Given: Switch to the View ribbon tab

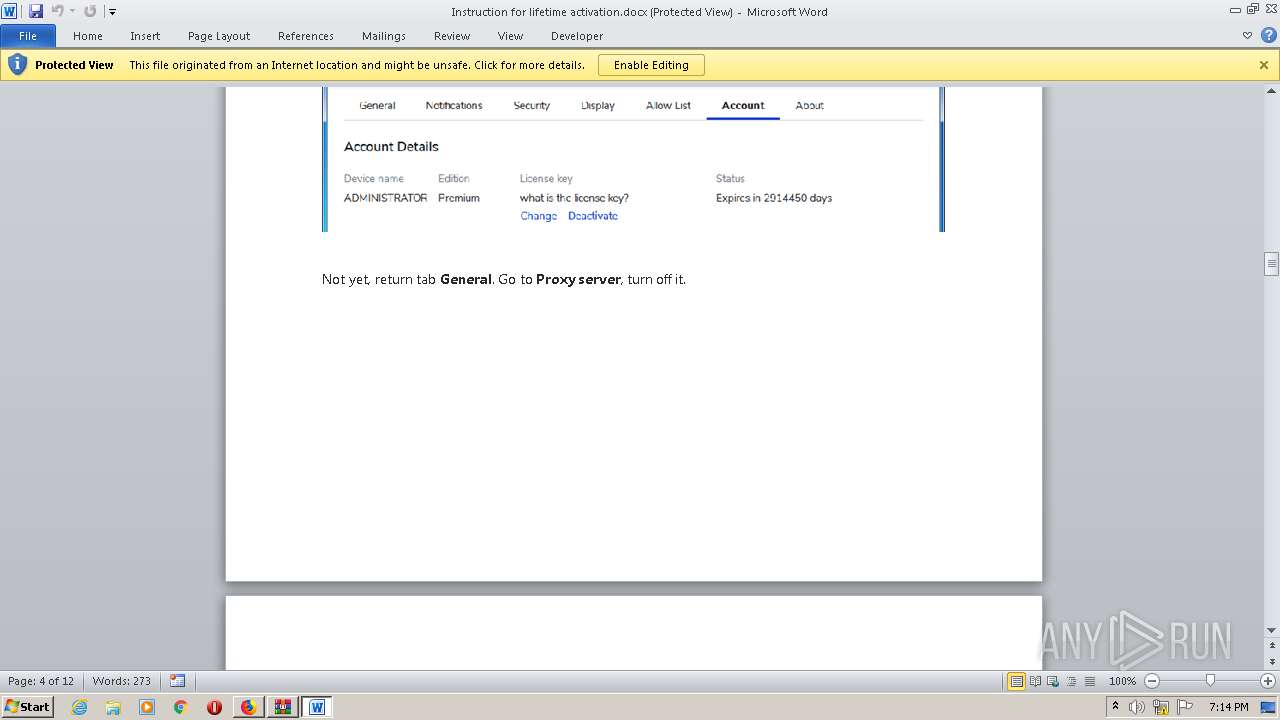Looking at the screenshot, I should 510,36.
